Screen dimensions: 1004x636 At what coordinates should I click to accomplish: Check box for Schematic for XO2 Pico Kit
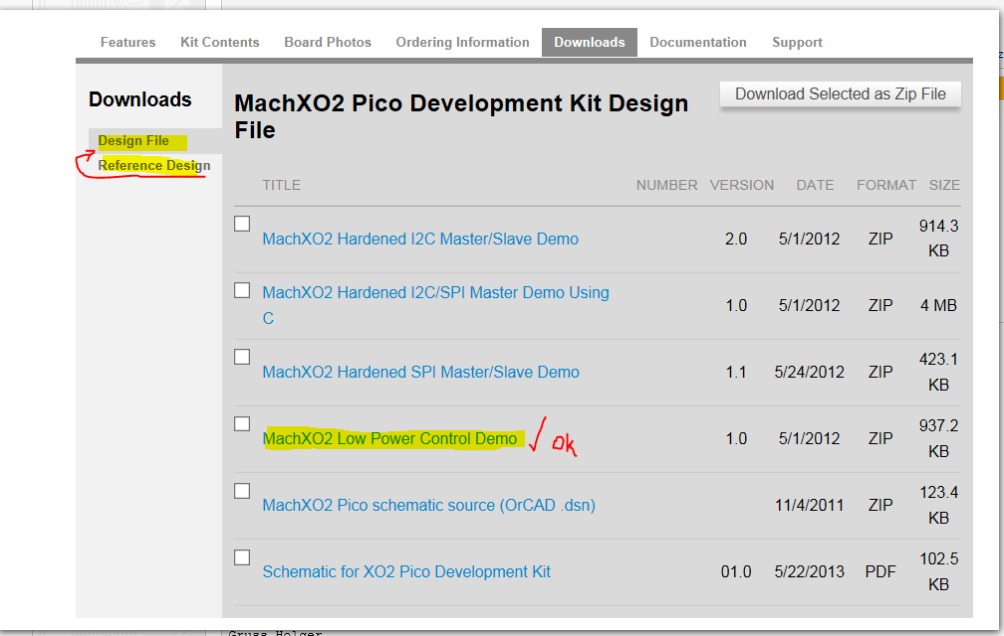(242, 558)
